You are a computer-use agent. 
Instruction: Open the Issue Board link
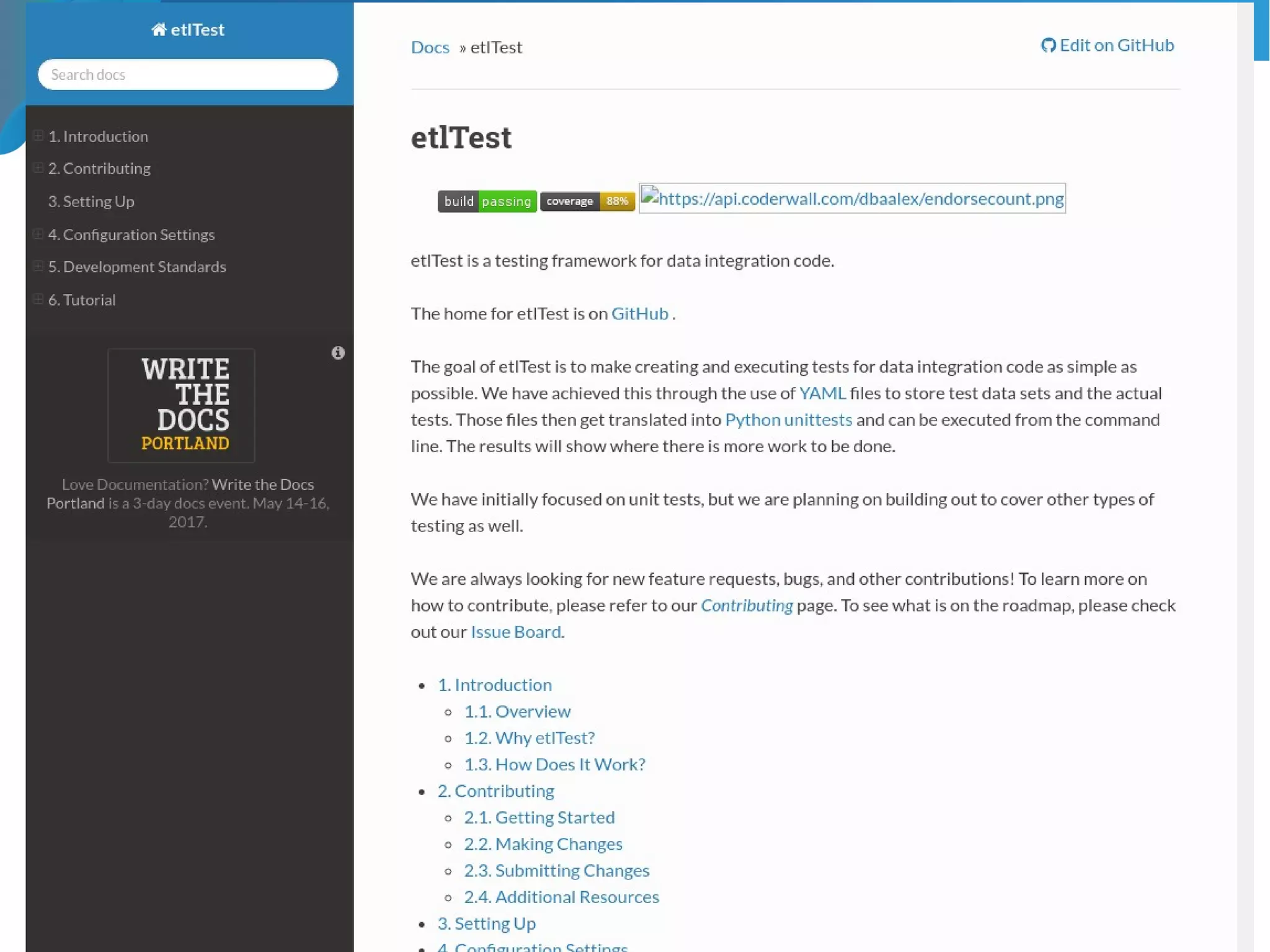pos(516,632)
